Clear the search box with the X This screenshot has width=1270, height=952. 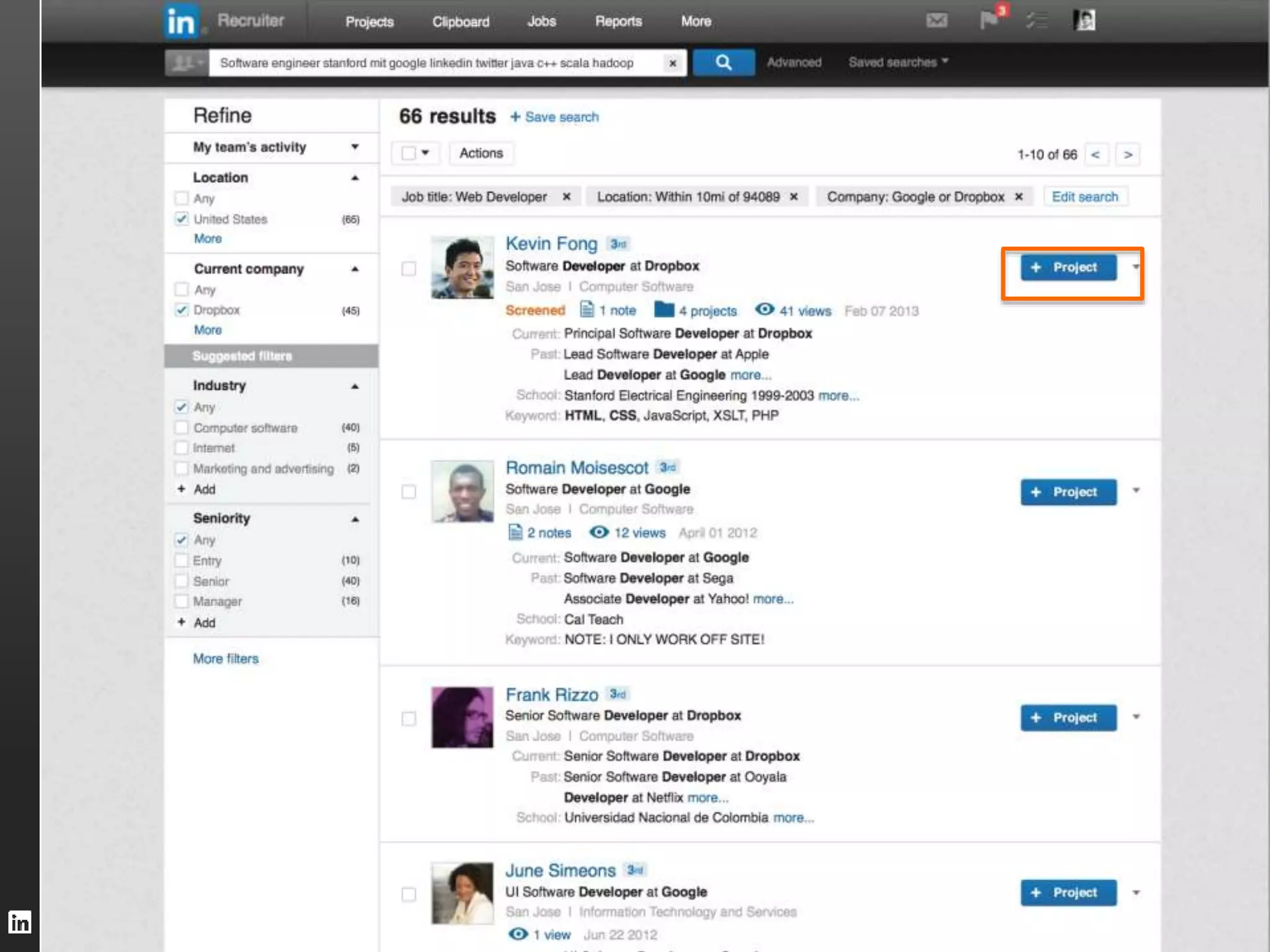tap(672, 63)
